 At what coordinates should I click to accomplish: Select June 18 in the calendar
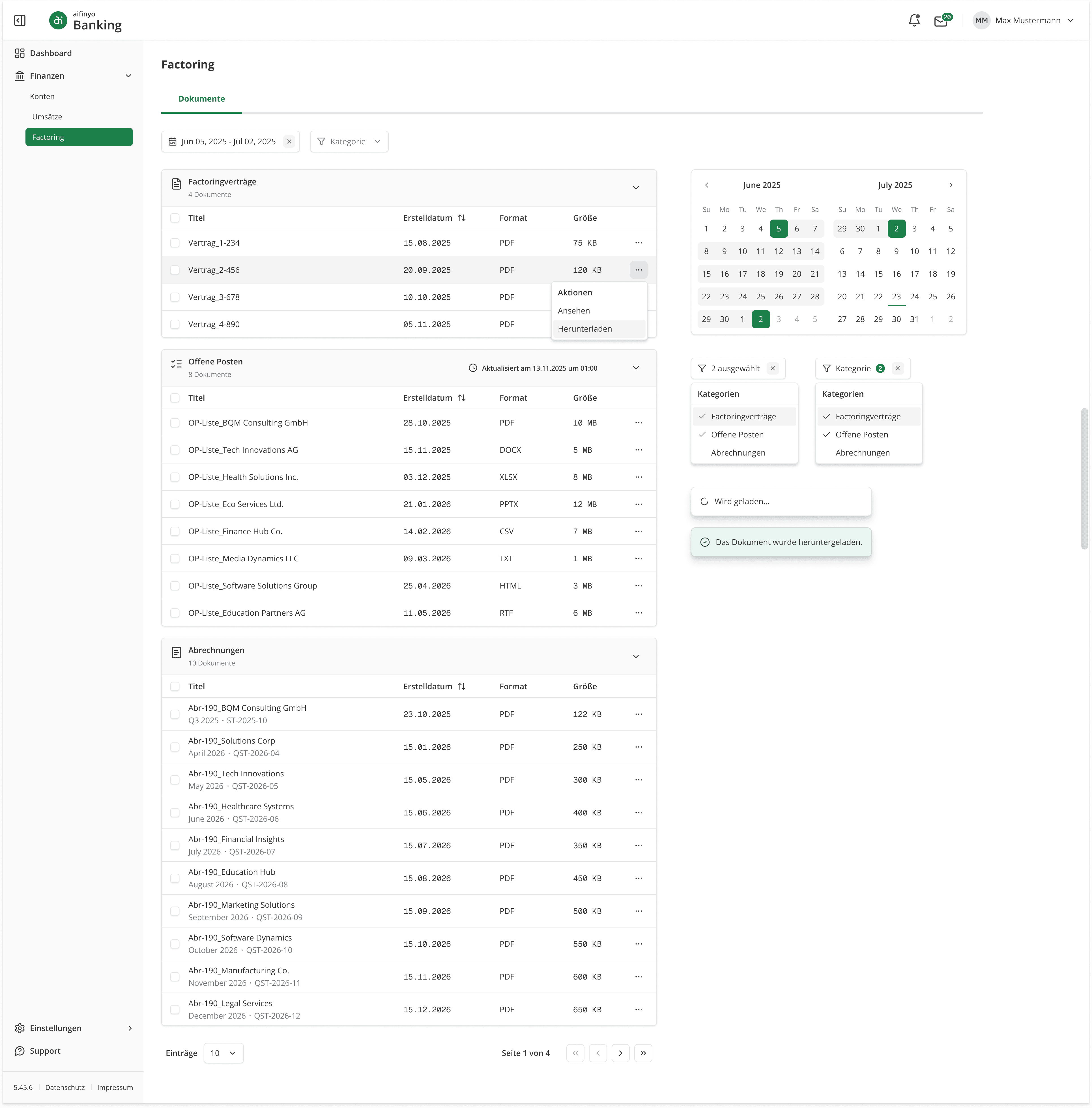[x=760, y=274]
